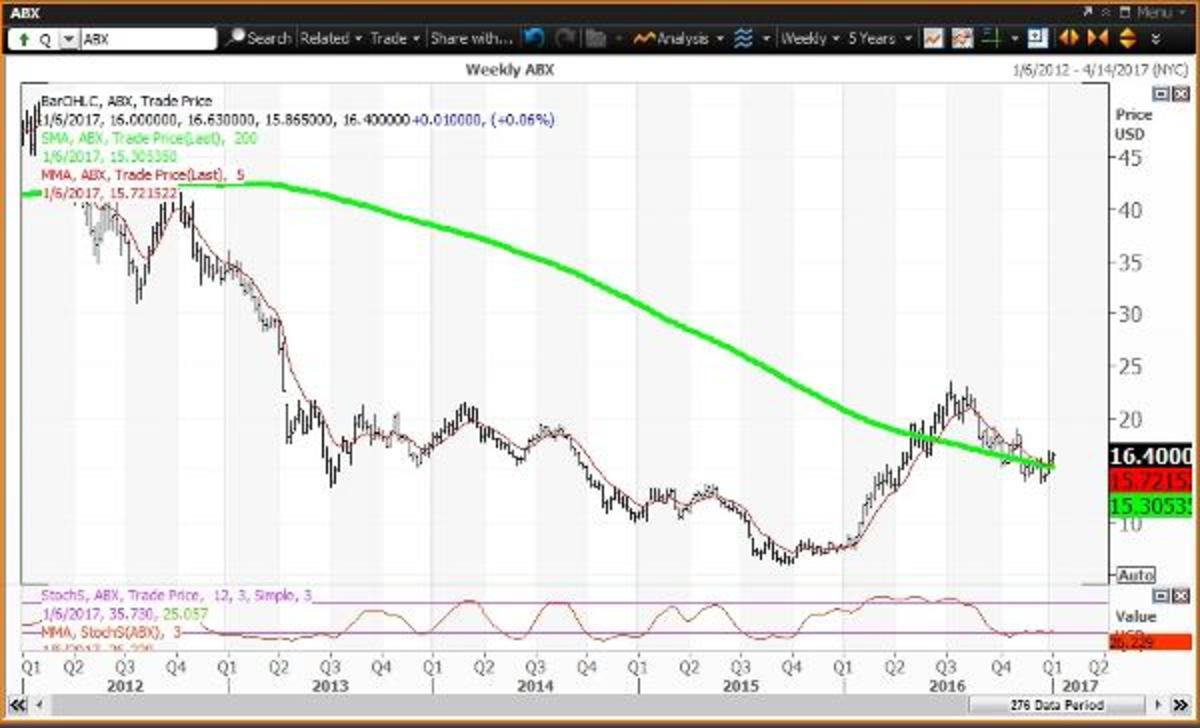Screen dimensions: 1200x728
Task: Click the stochastic panel restore icon
Action: pos(1161,594)
